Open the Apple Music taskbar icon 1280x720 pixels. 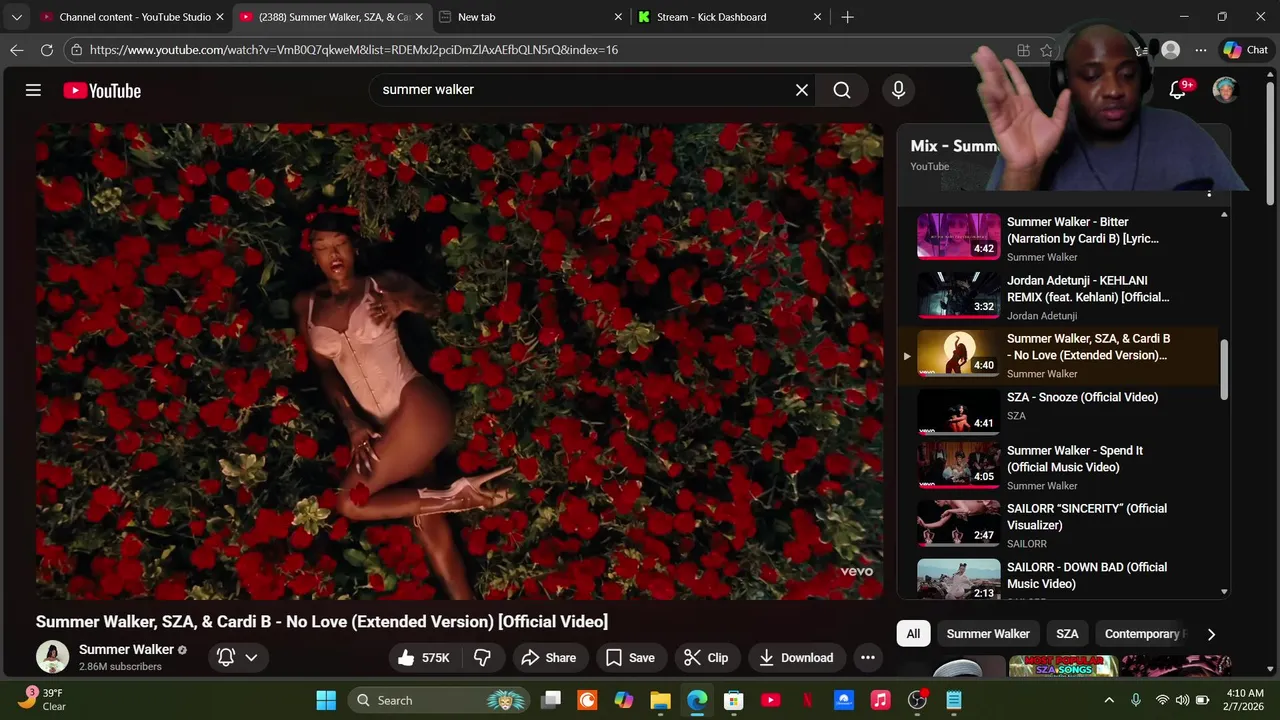[880, 700]
